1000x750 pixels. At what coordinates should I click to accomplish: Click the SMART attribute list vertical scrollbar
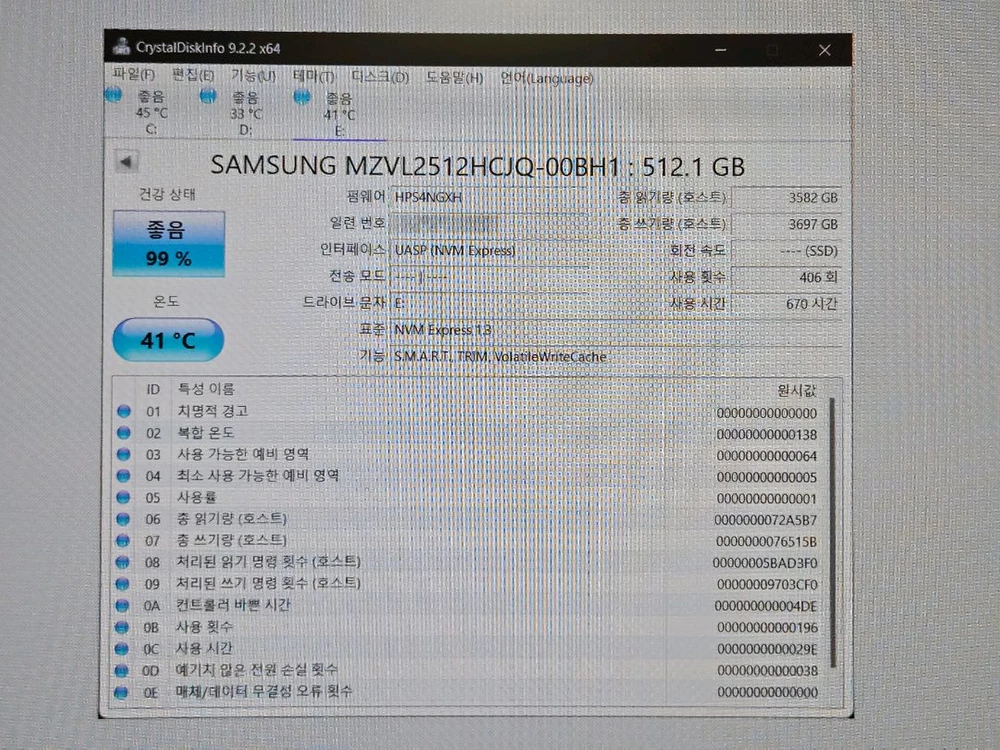[832, 533]
